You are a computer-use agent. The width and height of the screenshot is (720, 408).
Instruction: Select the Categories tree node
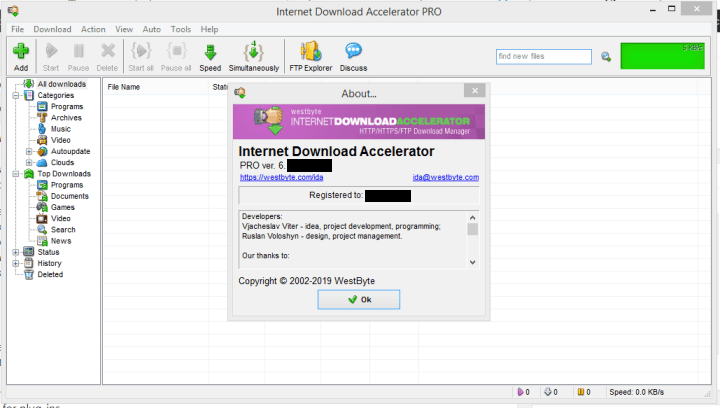click(x=56, y=95)
